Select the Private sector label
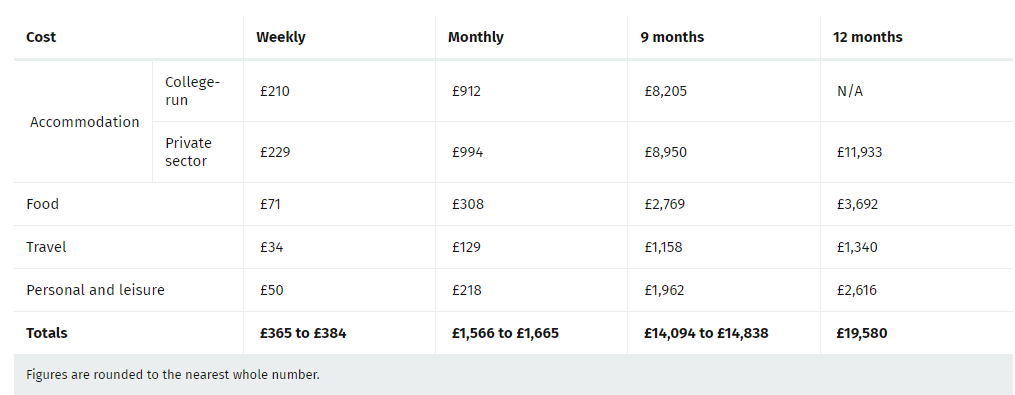The width and height of the screenshot is (1015, 395). (x=188, y=152)
